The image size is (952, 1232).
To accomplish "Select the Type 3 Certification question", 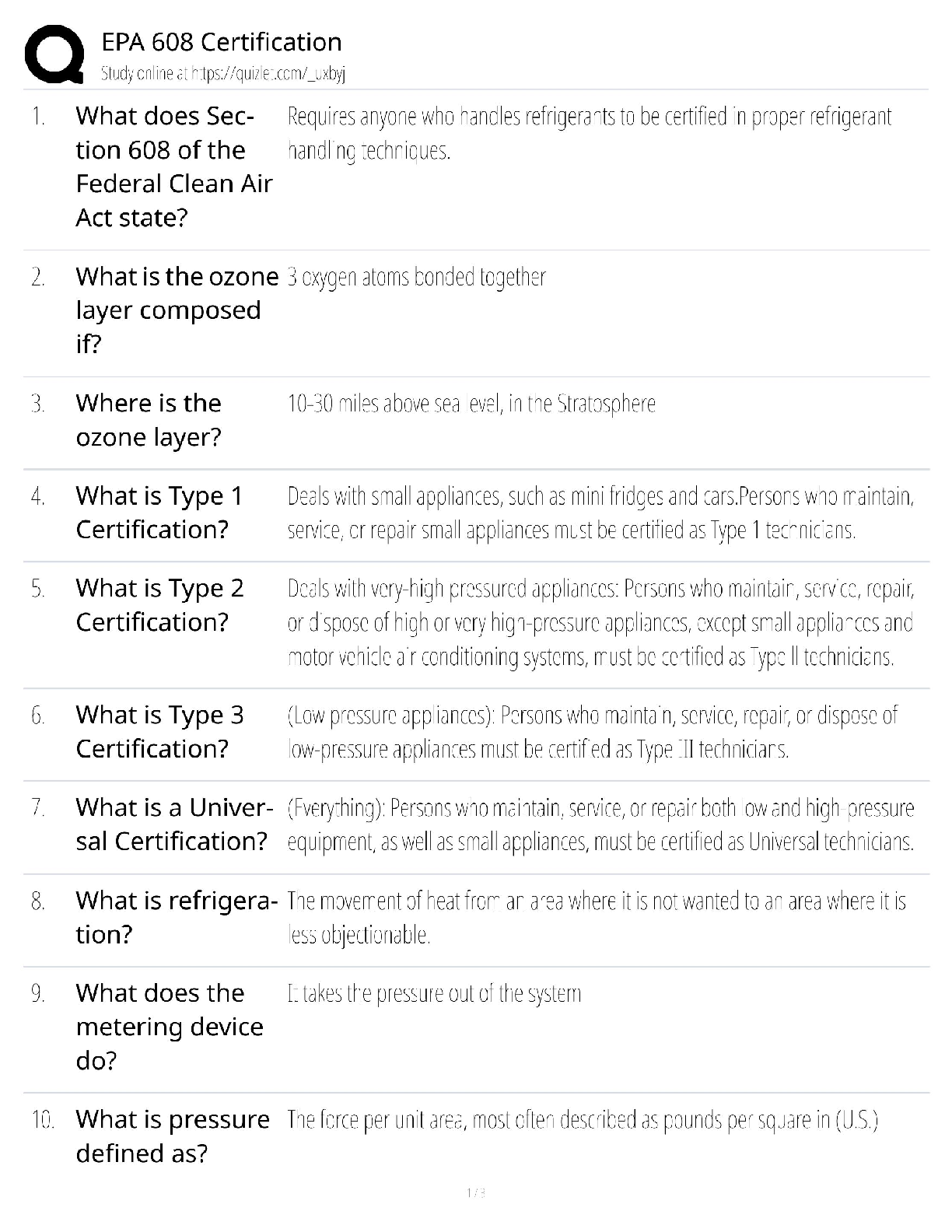I will coord(159,732).
